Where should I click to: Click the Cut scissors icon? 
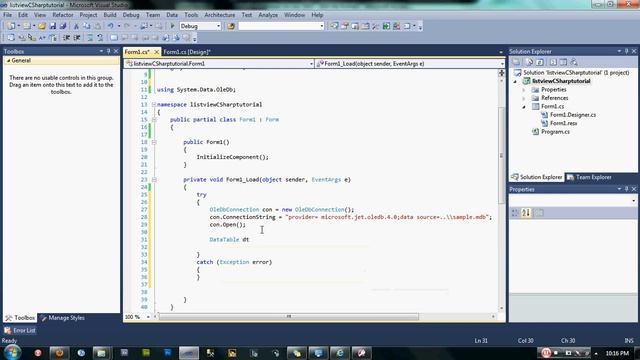point(76,26)
